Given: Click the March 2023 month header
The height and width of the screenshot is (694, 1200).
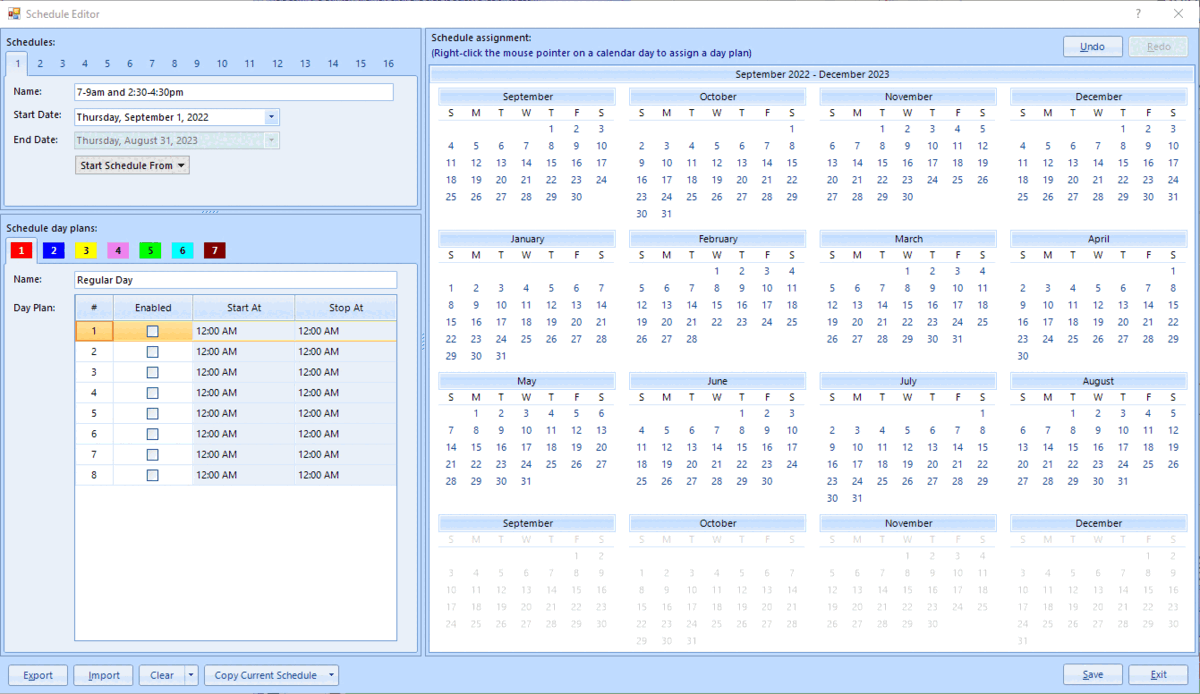Looking at the screenshot, I should (x=908, y=239).
